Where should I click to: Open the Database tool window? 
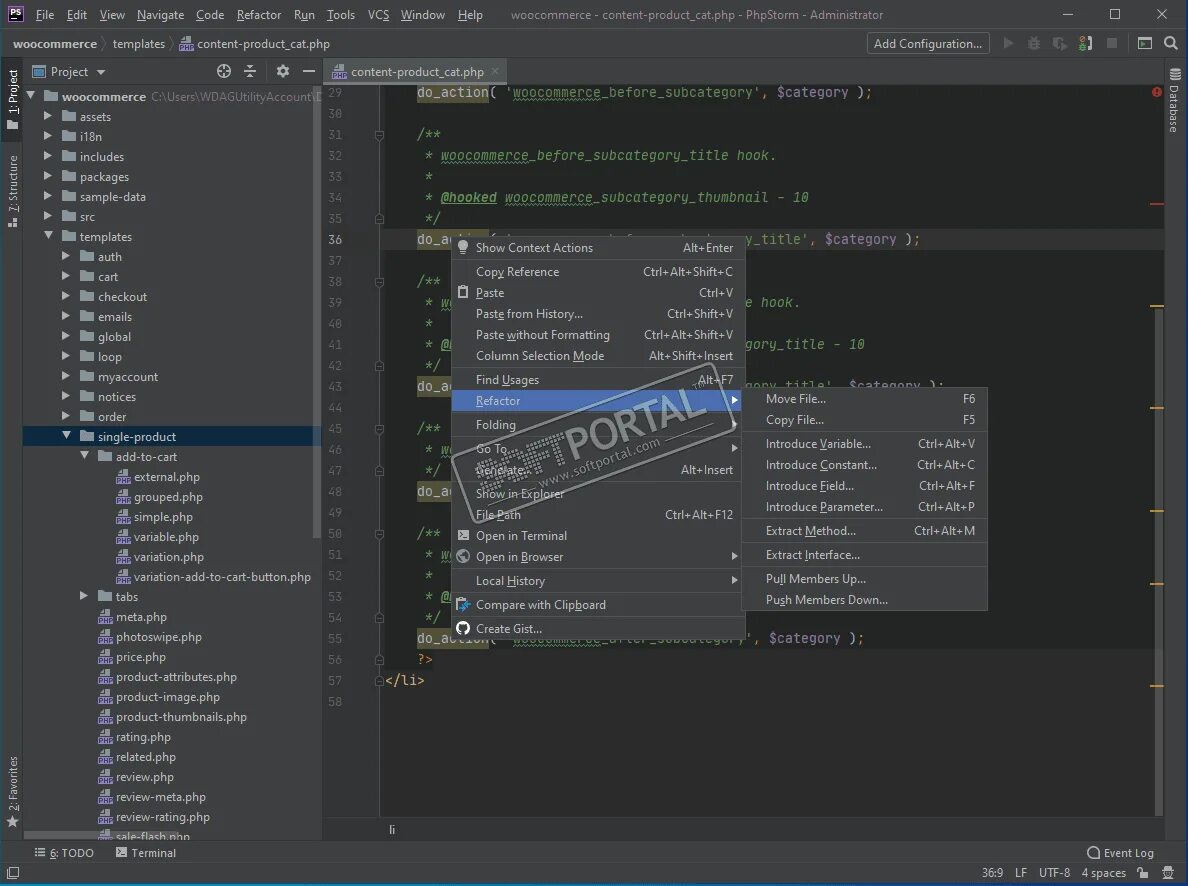(1174, 100)
